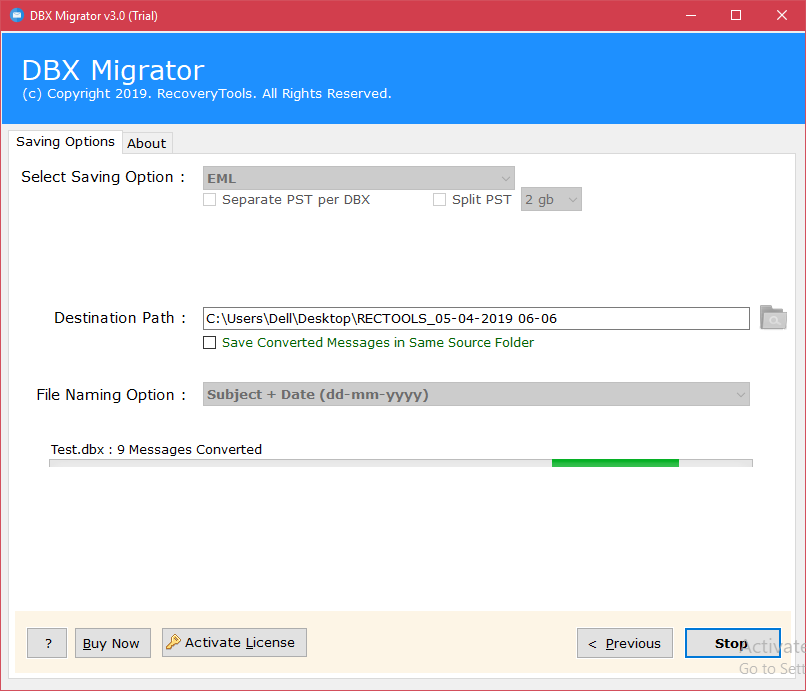Minimize the DBX Migrator window
Image resolution: width=806 pixels, height=691 pixels.
click(691, 15)
